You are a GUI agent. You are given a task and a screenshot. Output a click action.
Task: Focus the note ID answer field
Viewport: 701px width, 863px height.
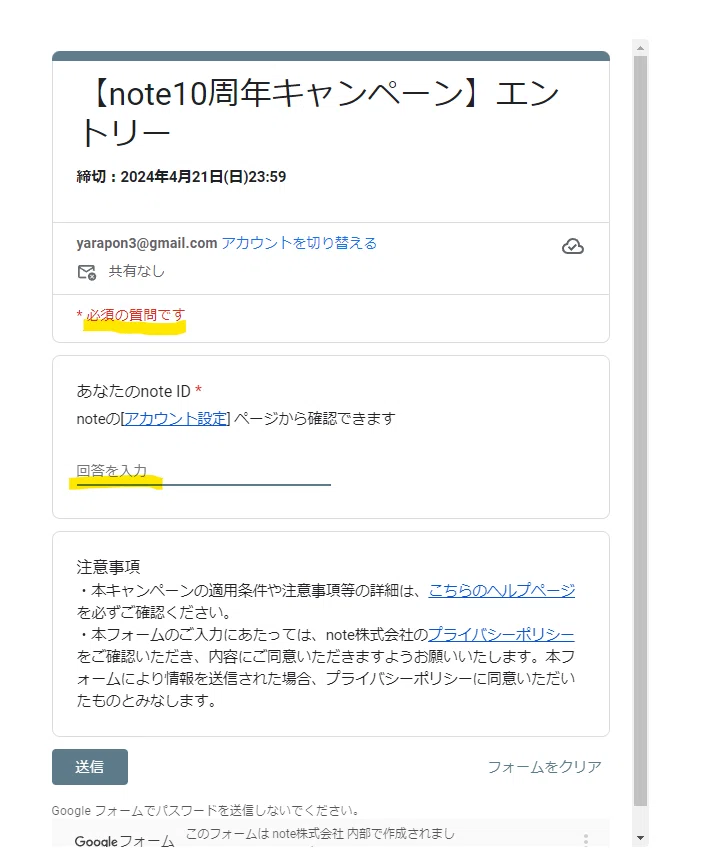coord(204,472)
